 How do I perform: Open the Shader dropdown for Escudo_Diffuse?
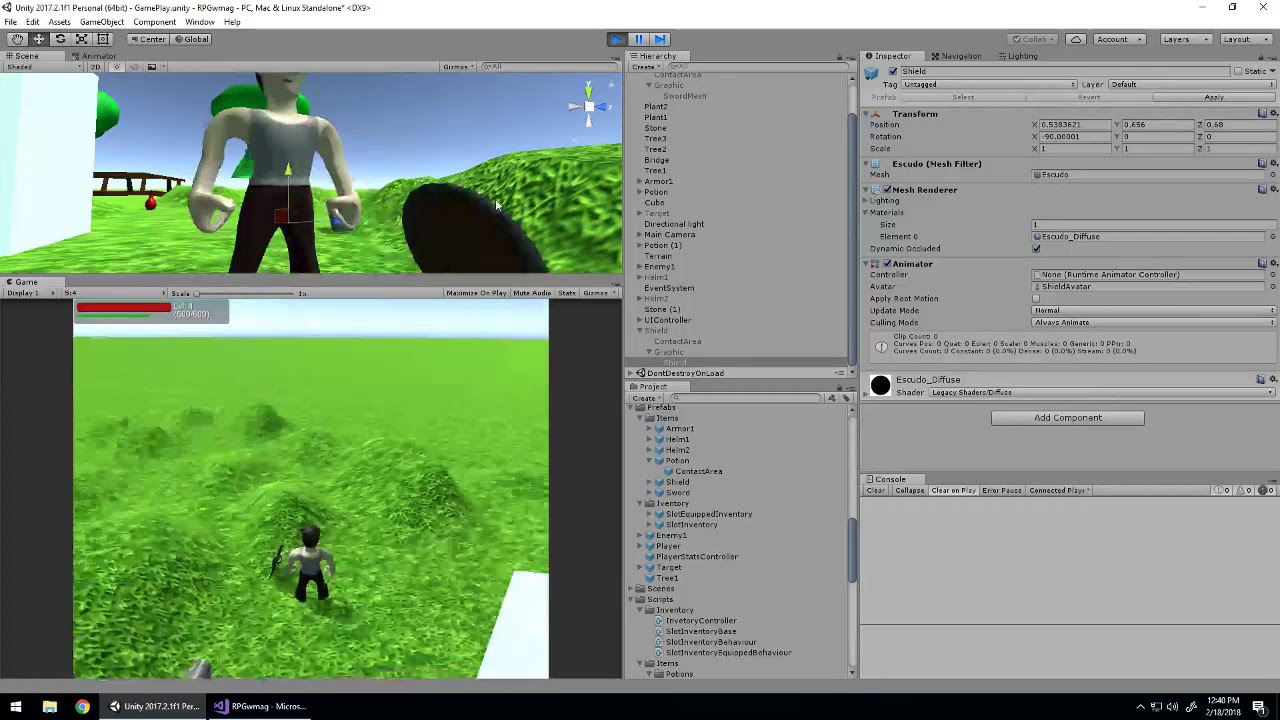point(1103,393)
